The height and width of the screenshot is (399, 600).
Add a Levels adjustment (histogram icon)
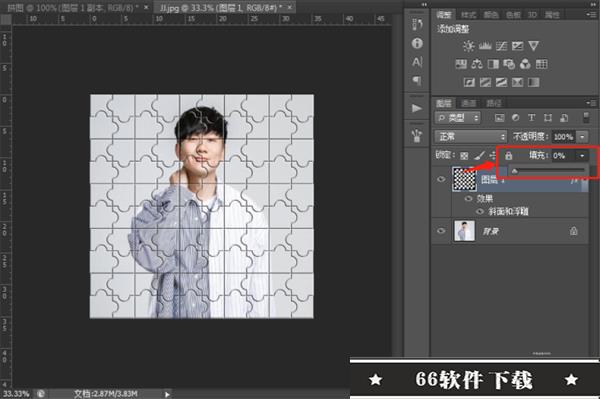[x=485, y=46]
